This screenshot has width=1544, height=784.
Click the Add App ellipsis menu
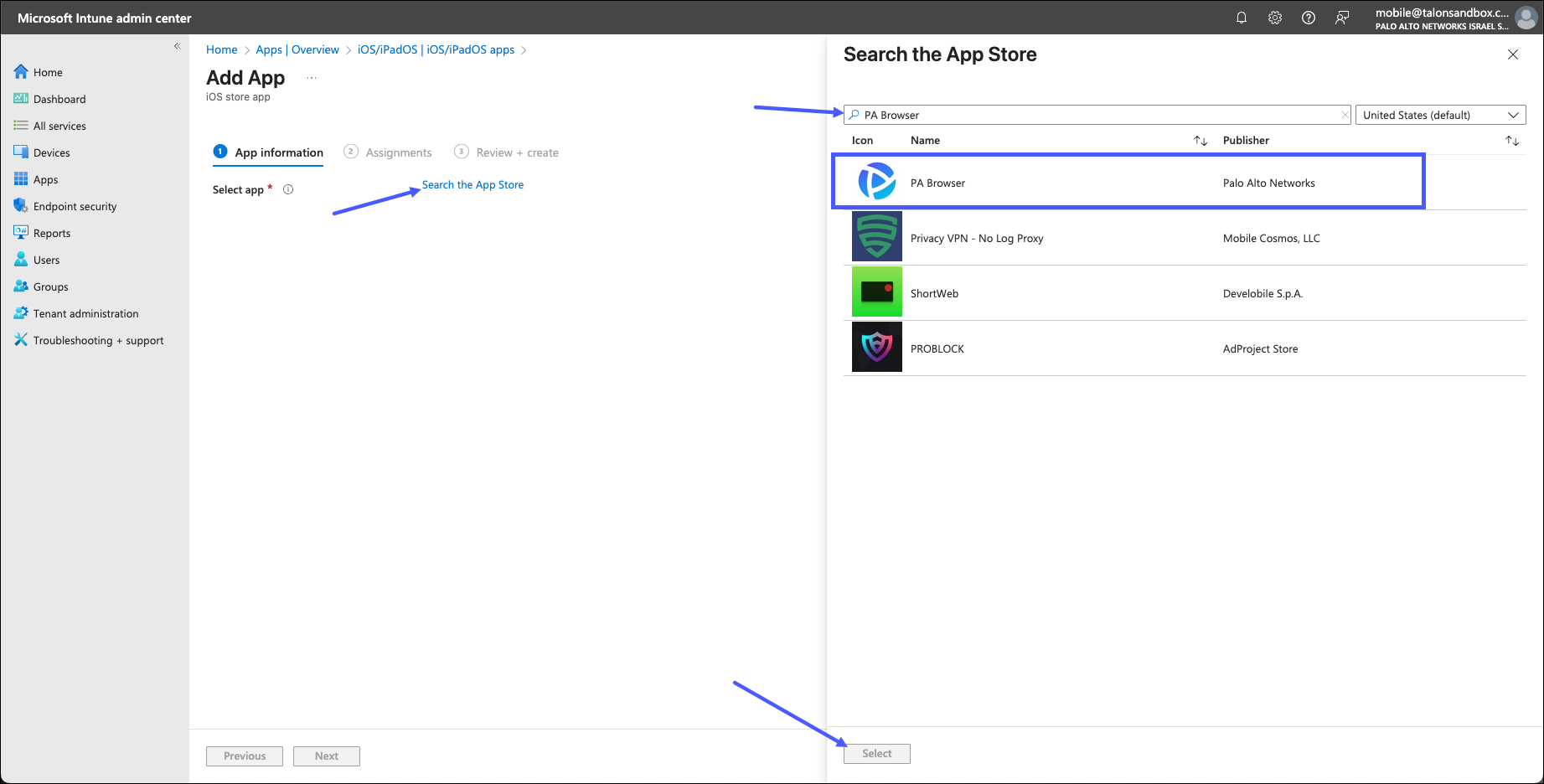point(312,78)
